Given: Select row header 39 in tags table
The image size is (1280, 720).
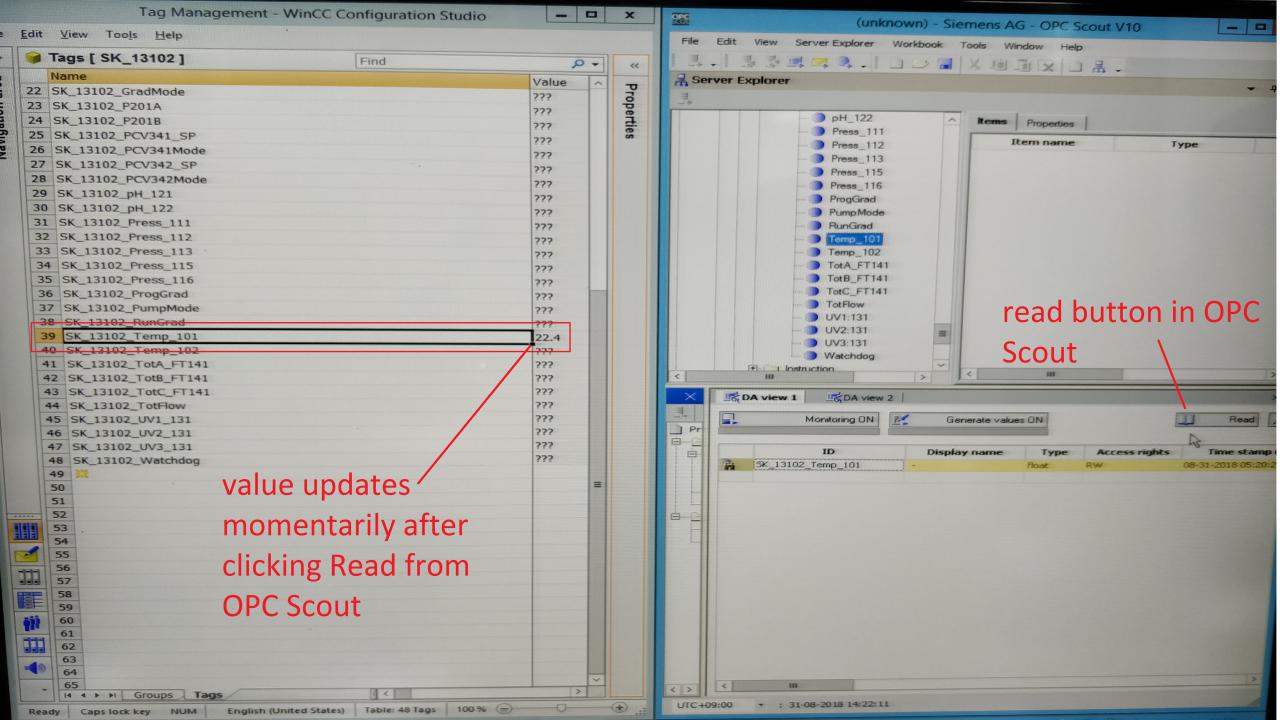Looking at the screenshot, I should (x=46, y=337).
